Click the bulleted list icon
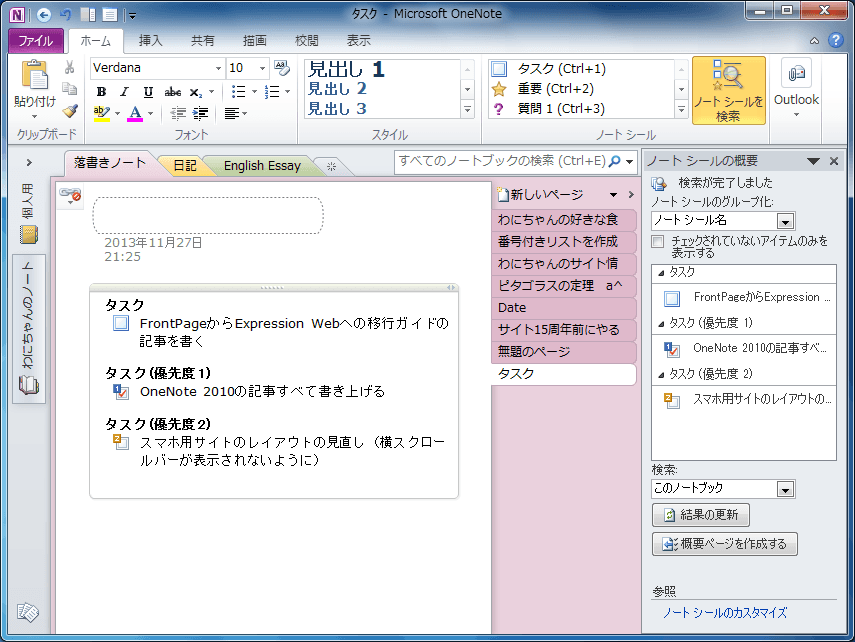The width and height of the screenshot is (855, 642). tap(238, 92)
